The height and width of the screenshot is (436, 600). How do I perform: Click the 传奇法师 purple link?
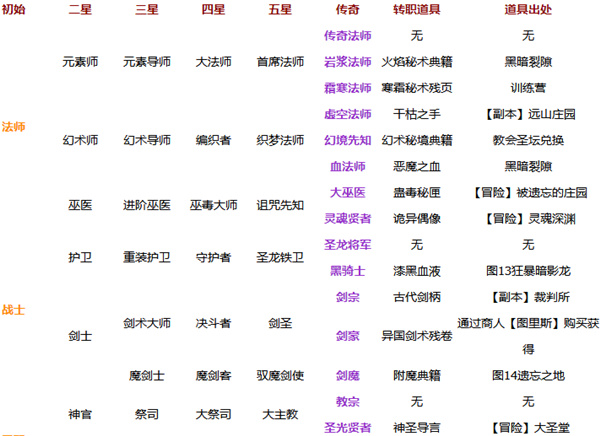(x=348, y=35)
